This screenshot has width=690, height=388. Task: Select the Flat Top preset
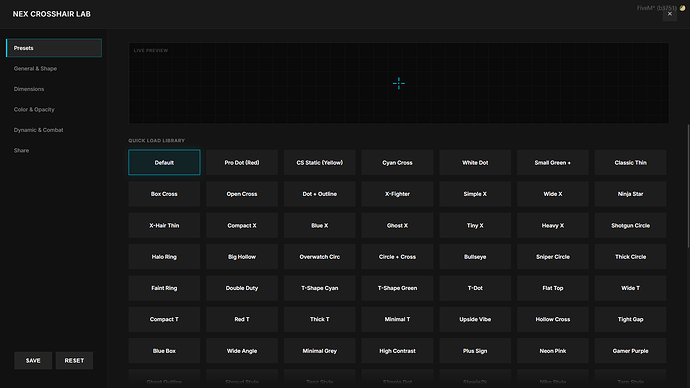click(553, 288)
